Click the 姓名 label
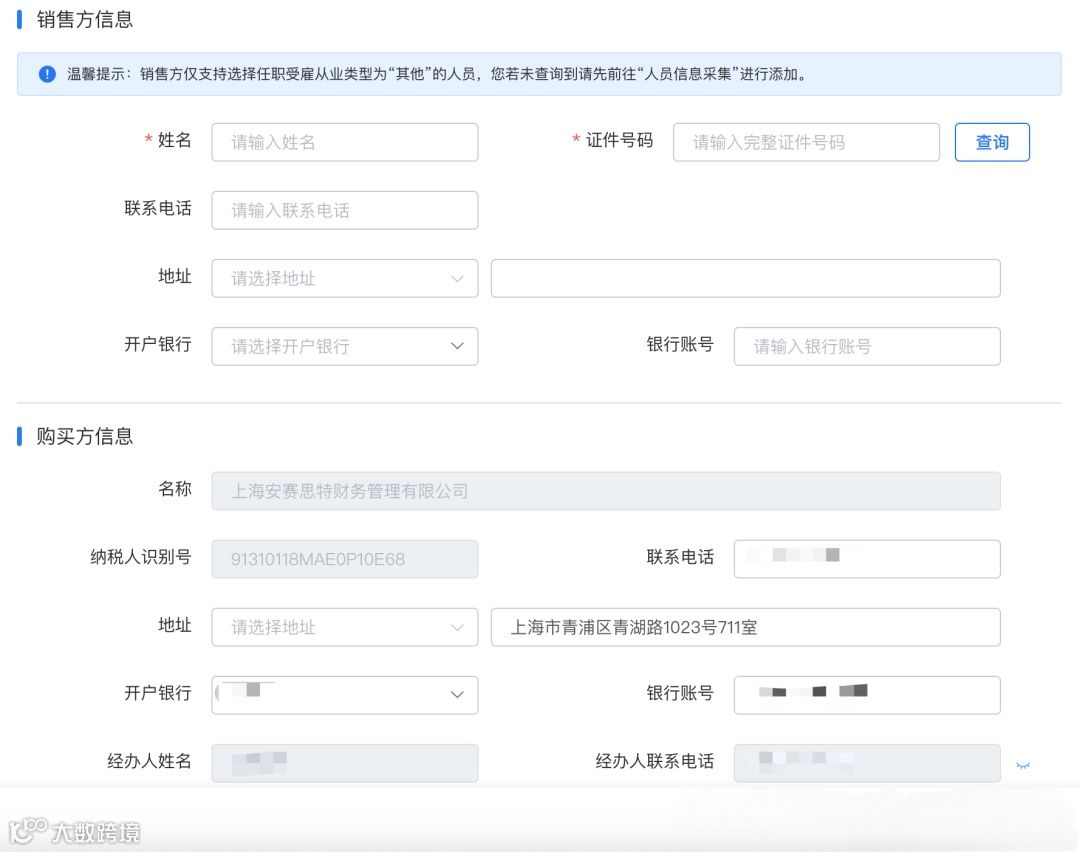Viewport: 1080px width, 852px height. tap(174, 140)
